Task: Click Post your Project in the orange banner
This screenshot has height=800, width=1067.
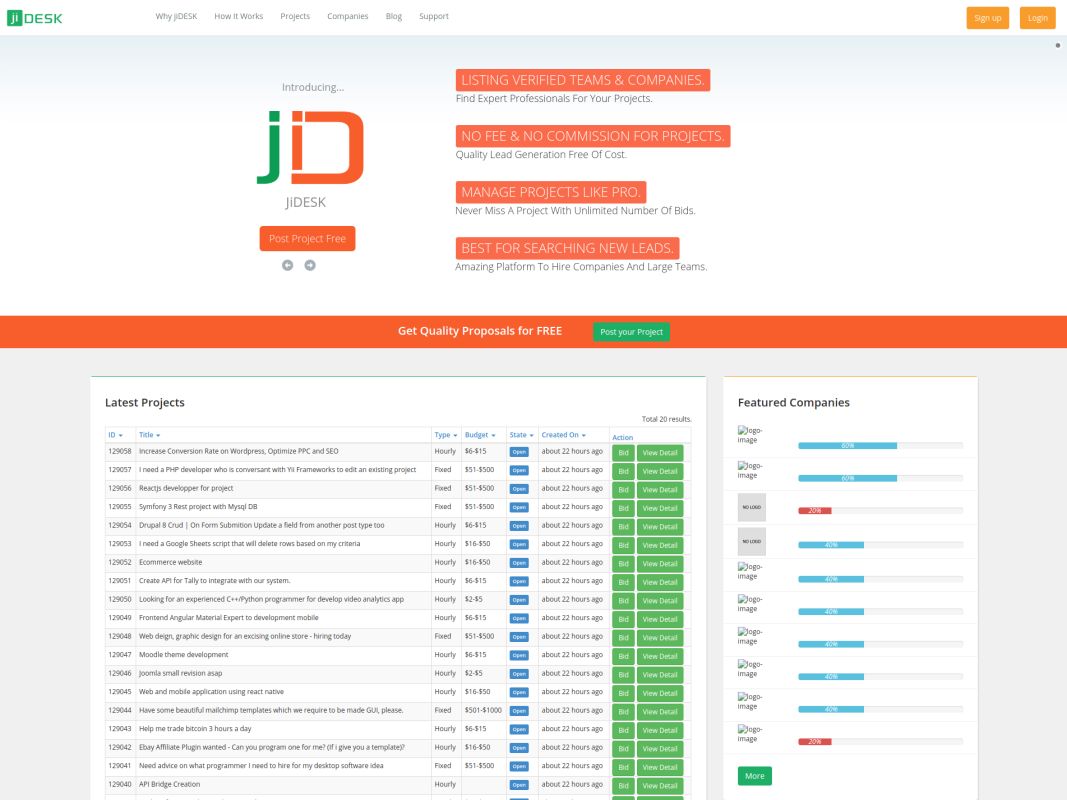Action: pyautogui.click(x=631, y=330)
